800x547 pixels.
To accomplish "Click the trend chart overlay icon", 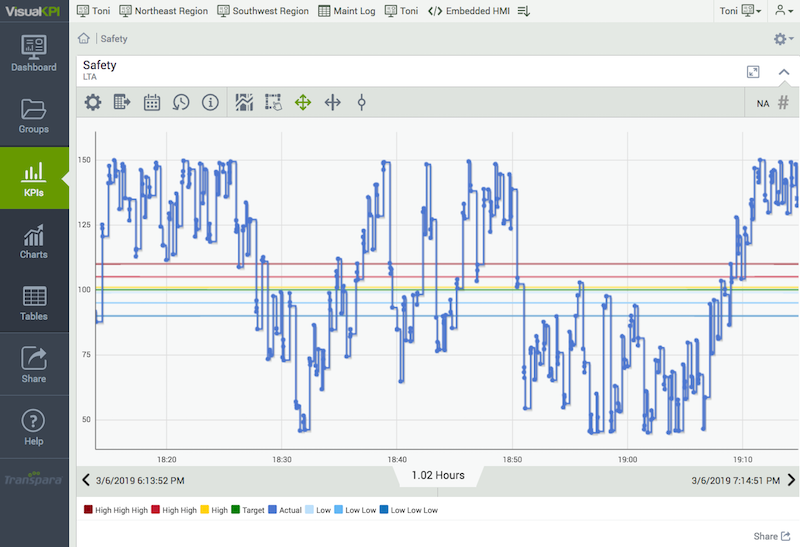I will [x=244, y=102].
